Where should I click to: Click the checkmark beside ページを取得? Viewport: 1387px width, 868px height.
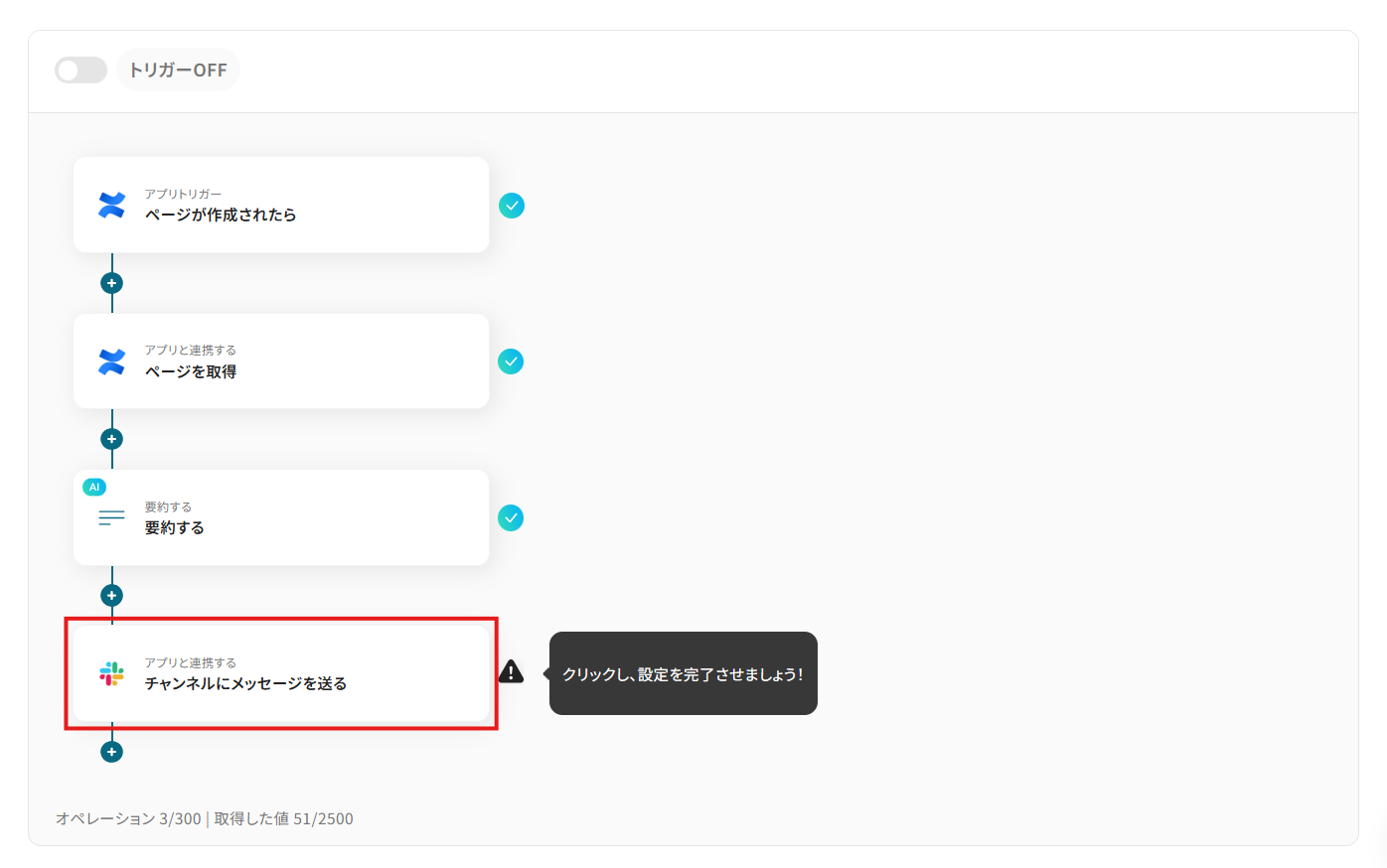pos(511,362)
